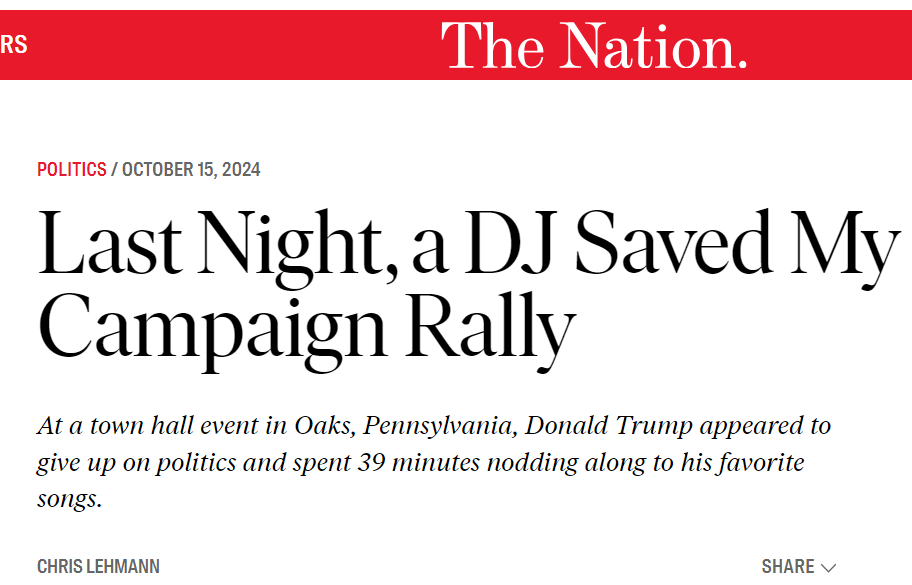Viewport: 912px width, 585px height.
Task: Click the word 'Nation.' in the logo
Action: point(654,46)
